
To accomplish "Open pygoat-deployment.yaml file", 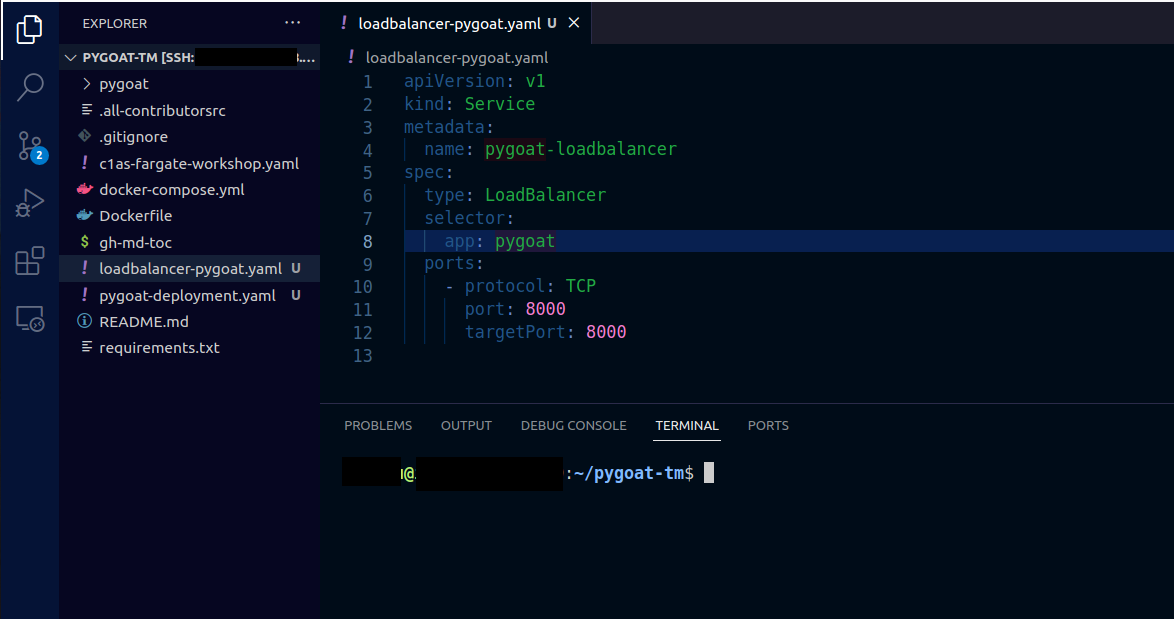I will (x=187, y=296).
